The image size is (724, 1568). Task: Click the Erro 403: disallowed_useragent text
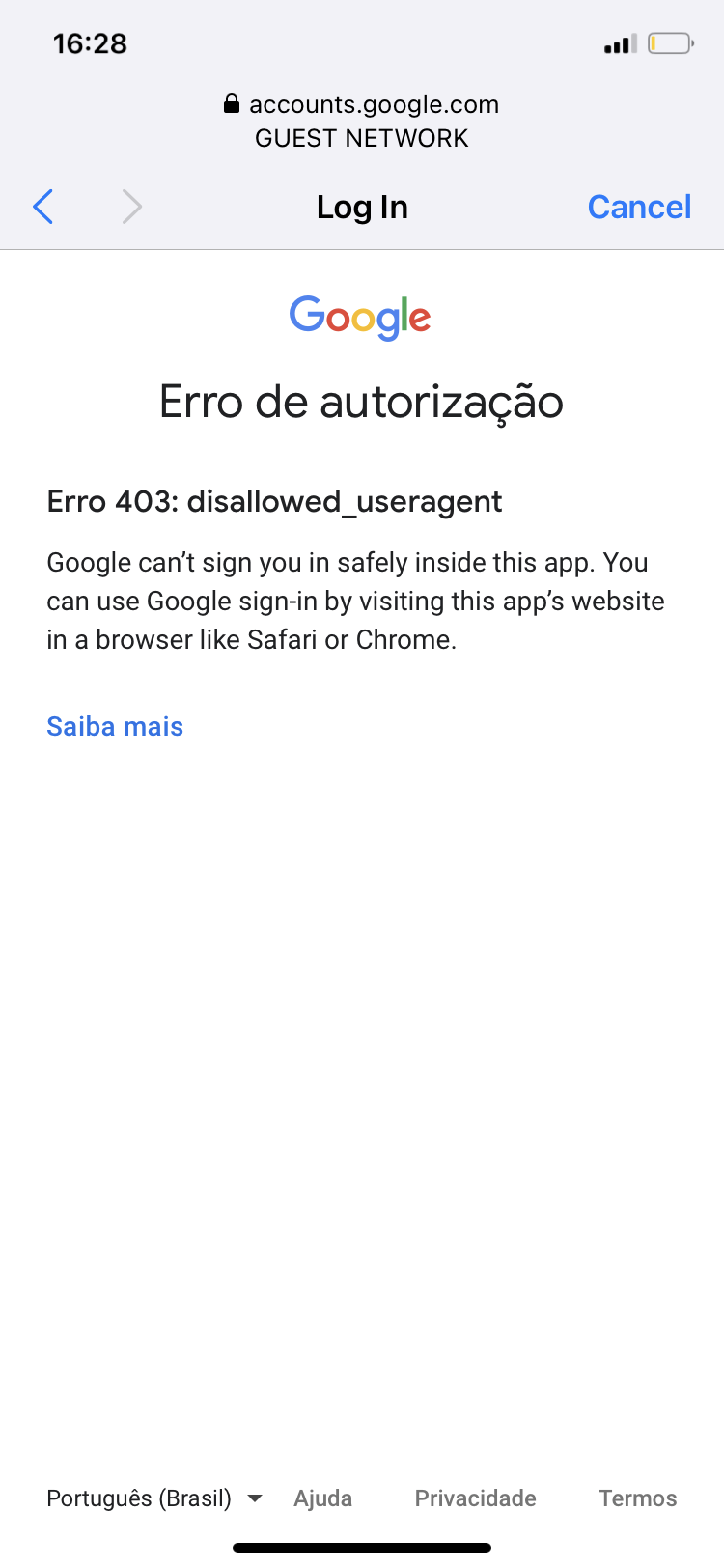pyautogui.click(x=274, y=501)
